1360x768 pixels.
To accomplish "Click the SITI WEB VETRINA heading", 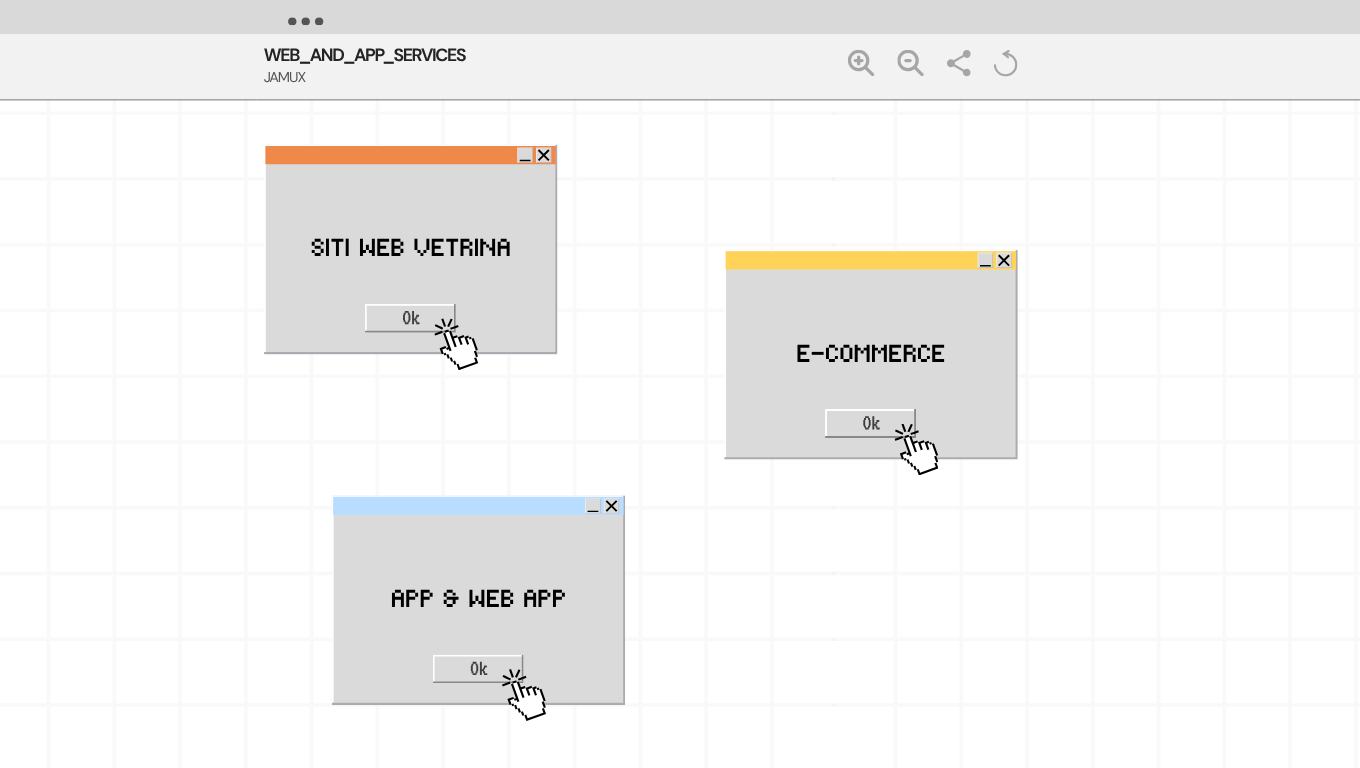I will pyautogui.click(x=411, y=247).
